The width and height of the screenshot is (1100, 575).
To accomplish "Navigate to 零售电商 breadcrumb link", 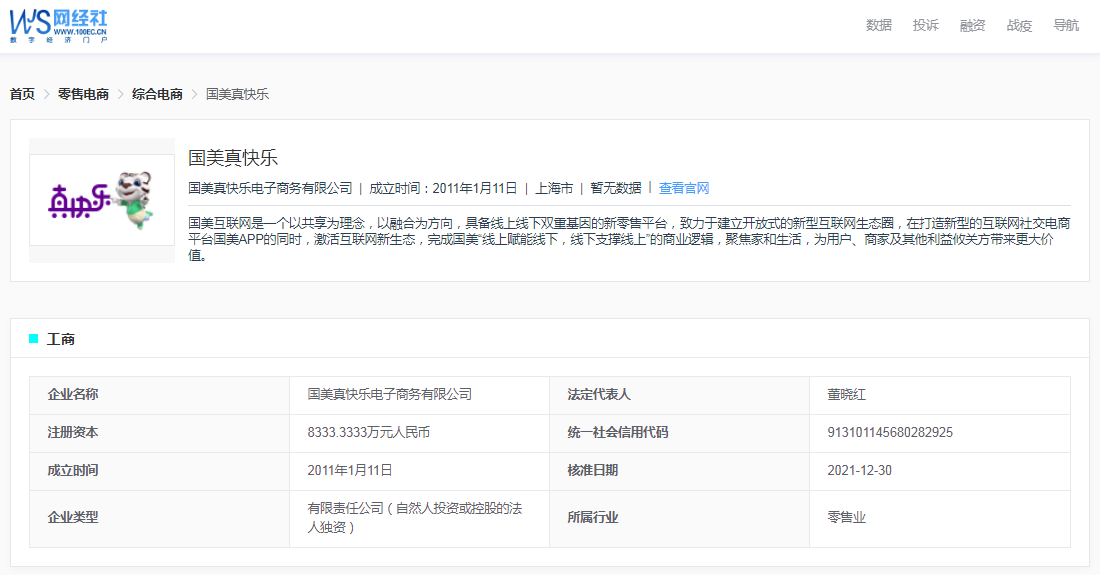I will (x=83, y=94).
